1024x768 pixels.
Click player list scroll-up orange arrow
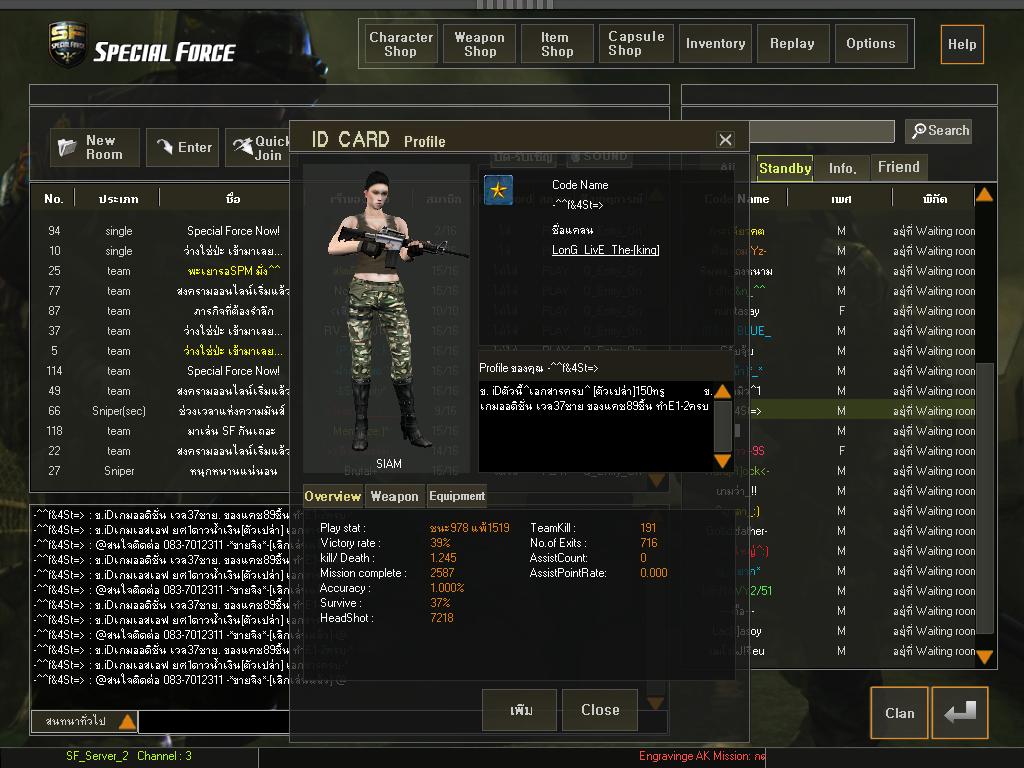click(x=984, y=195)
